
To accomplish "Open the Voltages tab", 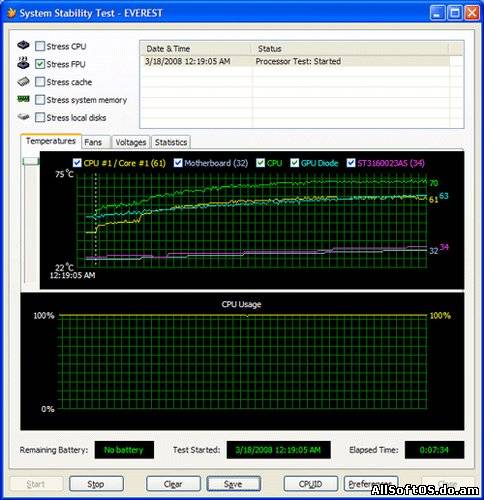I will coord(131,142).
